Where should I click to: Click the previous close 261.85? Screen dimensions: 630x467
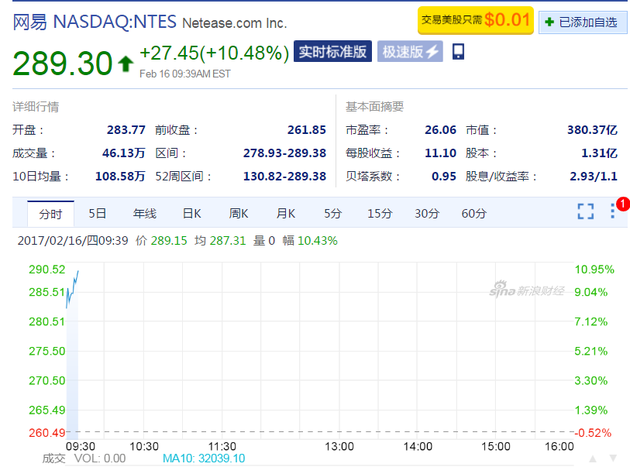(307, 130)
